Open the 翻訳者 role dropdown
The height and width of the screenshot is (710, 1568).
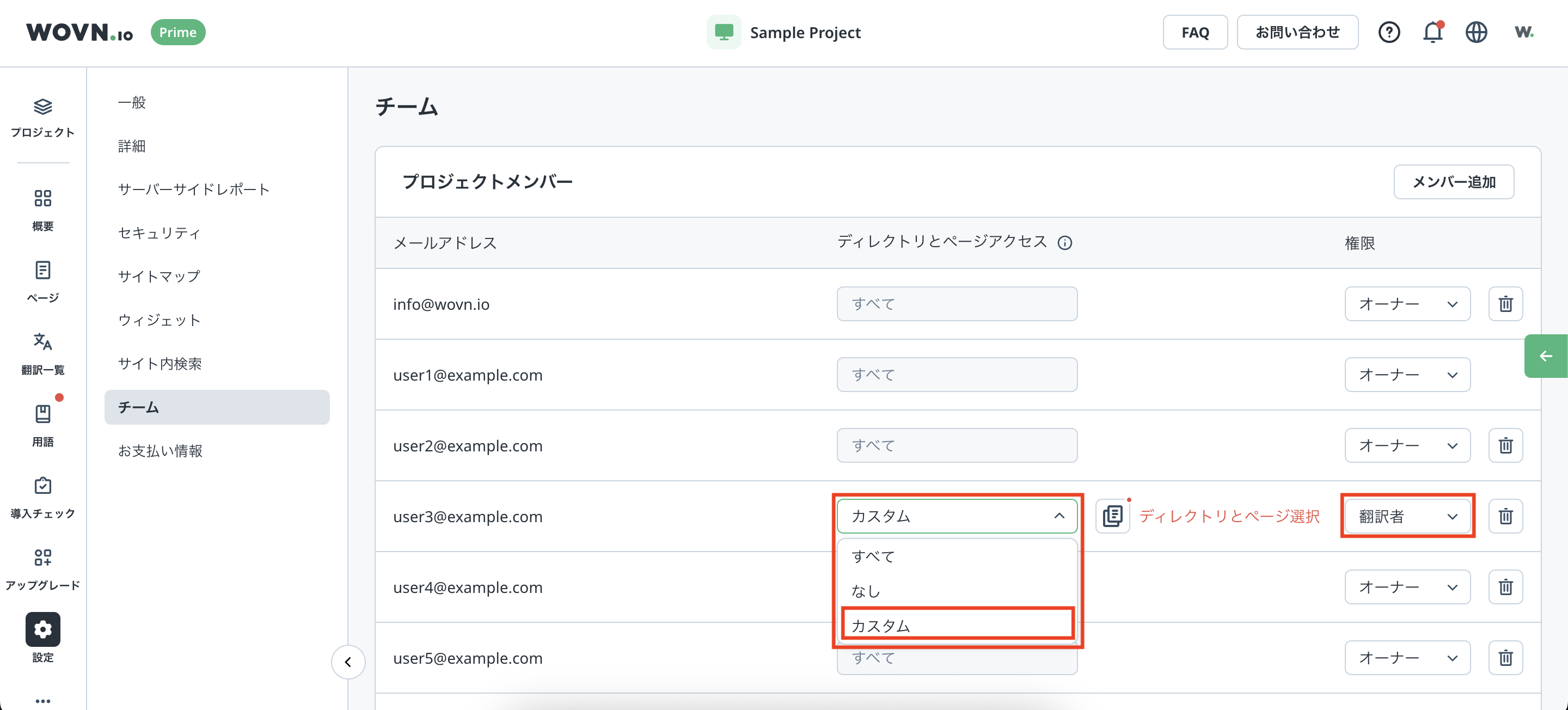click(x=1407, y=516)
